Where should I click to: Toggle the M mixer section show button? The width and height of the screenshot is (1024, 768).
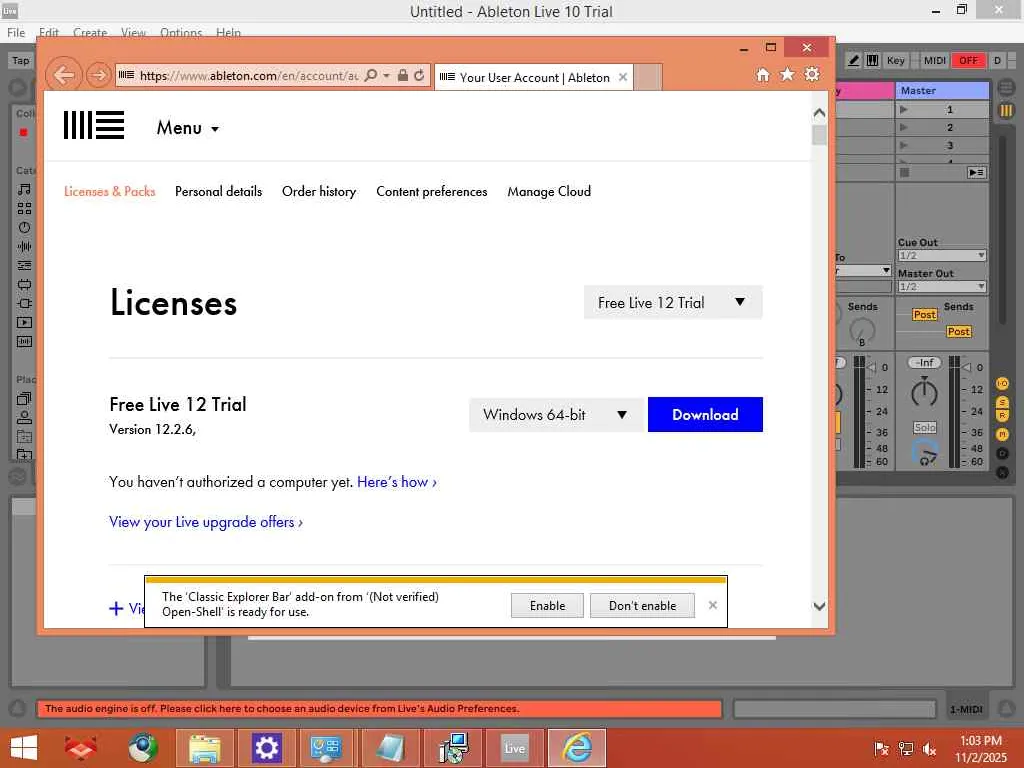[x=1002, y=434]
